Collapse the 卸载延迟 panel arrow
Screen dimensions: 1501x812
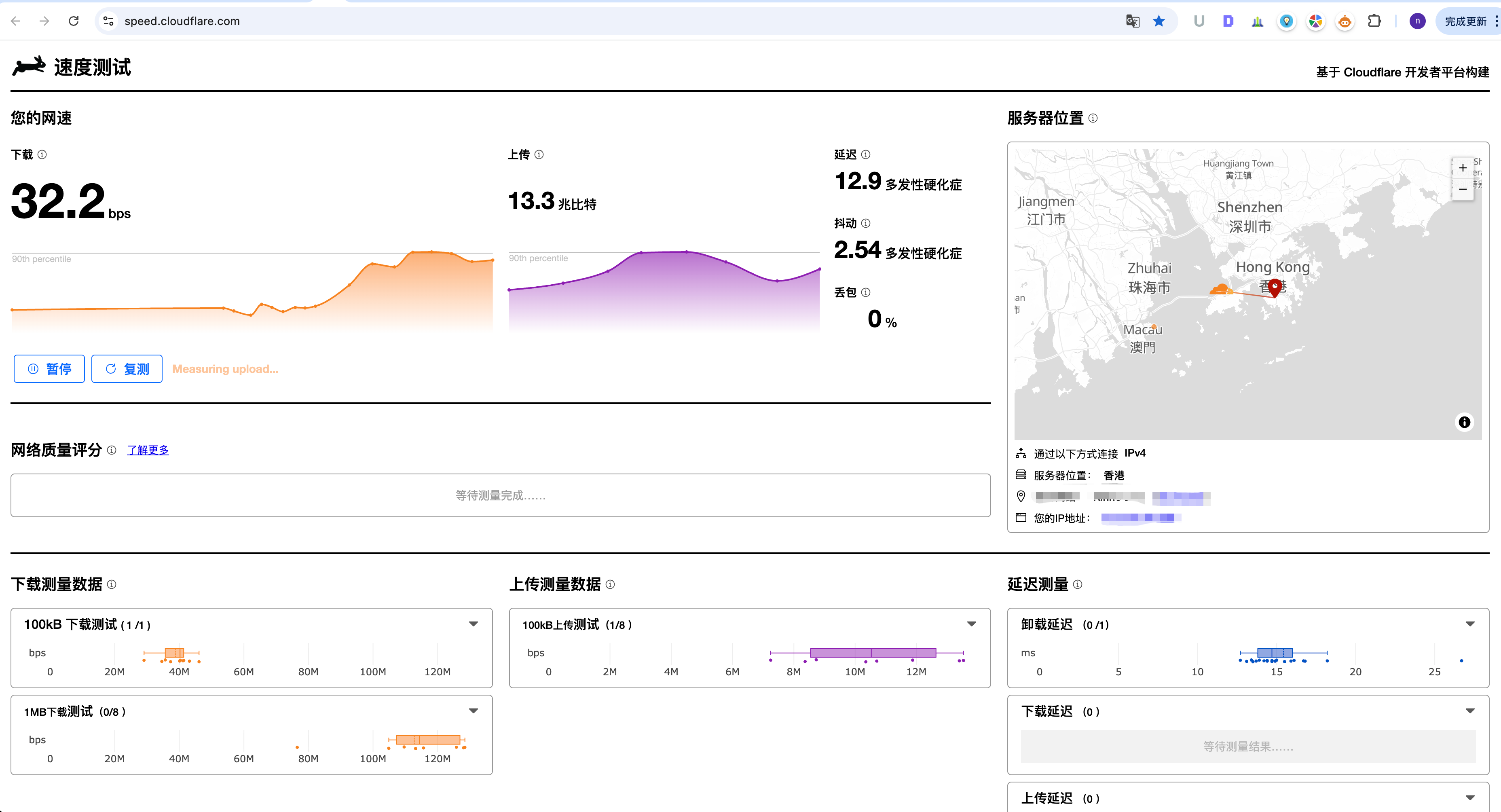click(1470, 624)
